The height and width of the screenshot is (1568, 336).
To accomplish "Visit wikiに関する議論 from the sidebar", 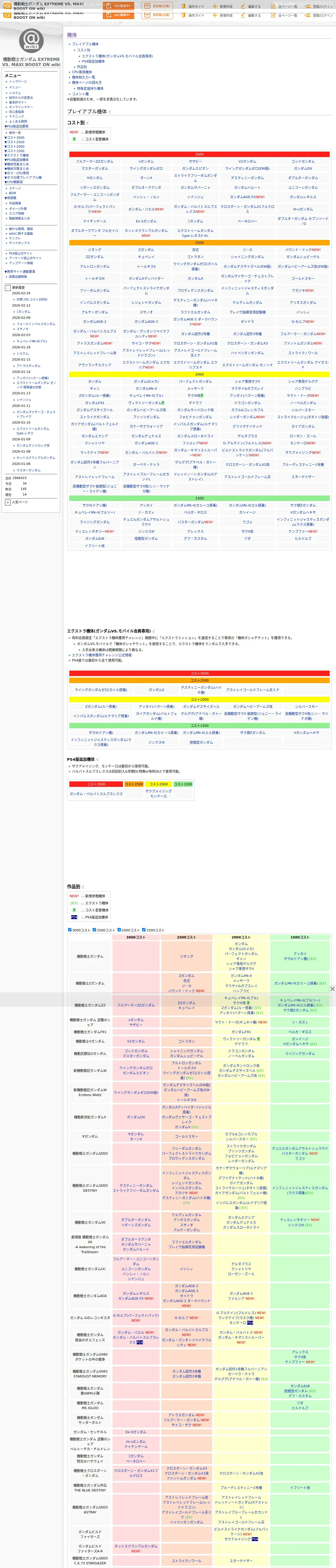I will point(21,234).
